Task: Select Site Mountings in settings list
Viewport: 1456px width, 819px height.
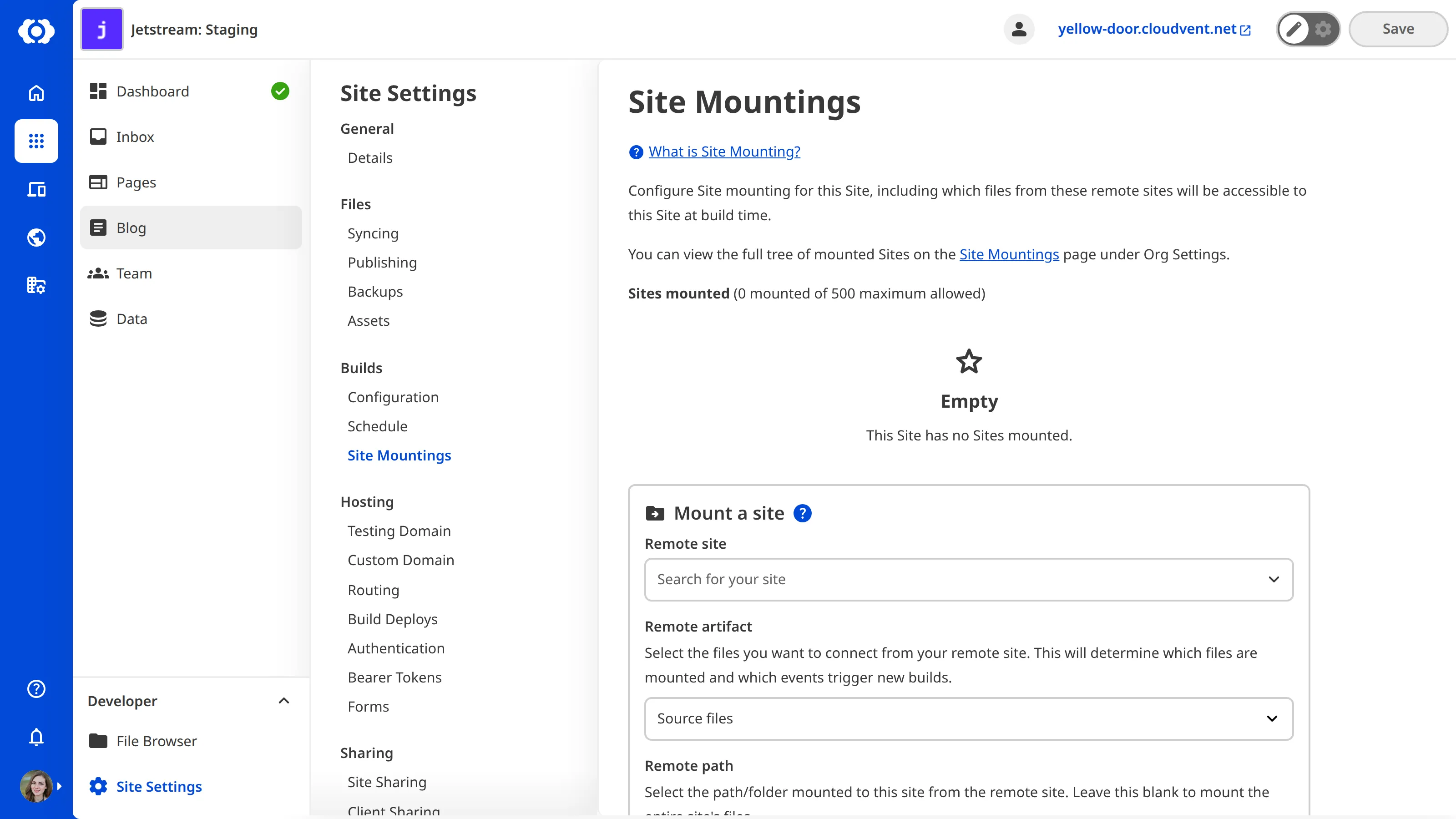Action: coord(399,455)
